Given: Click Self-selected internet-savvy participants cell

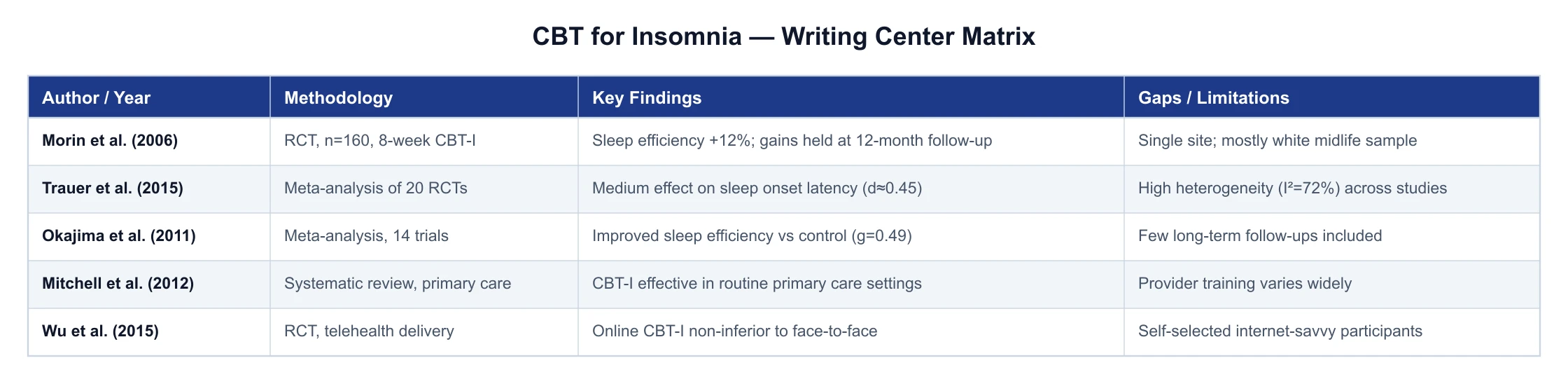Looking at the screenshot, I should (1331, 331).
